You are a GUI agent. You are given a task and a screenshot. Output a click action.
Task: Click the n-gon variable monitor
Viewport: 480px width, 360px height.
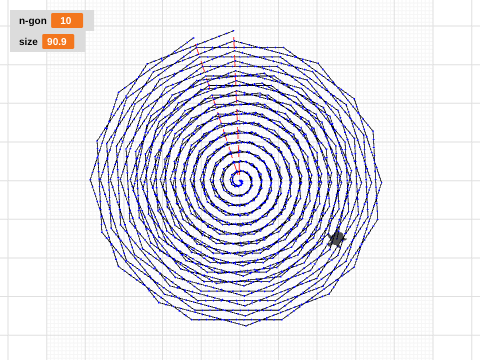click(x=52, y=21)
